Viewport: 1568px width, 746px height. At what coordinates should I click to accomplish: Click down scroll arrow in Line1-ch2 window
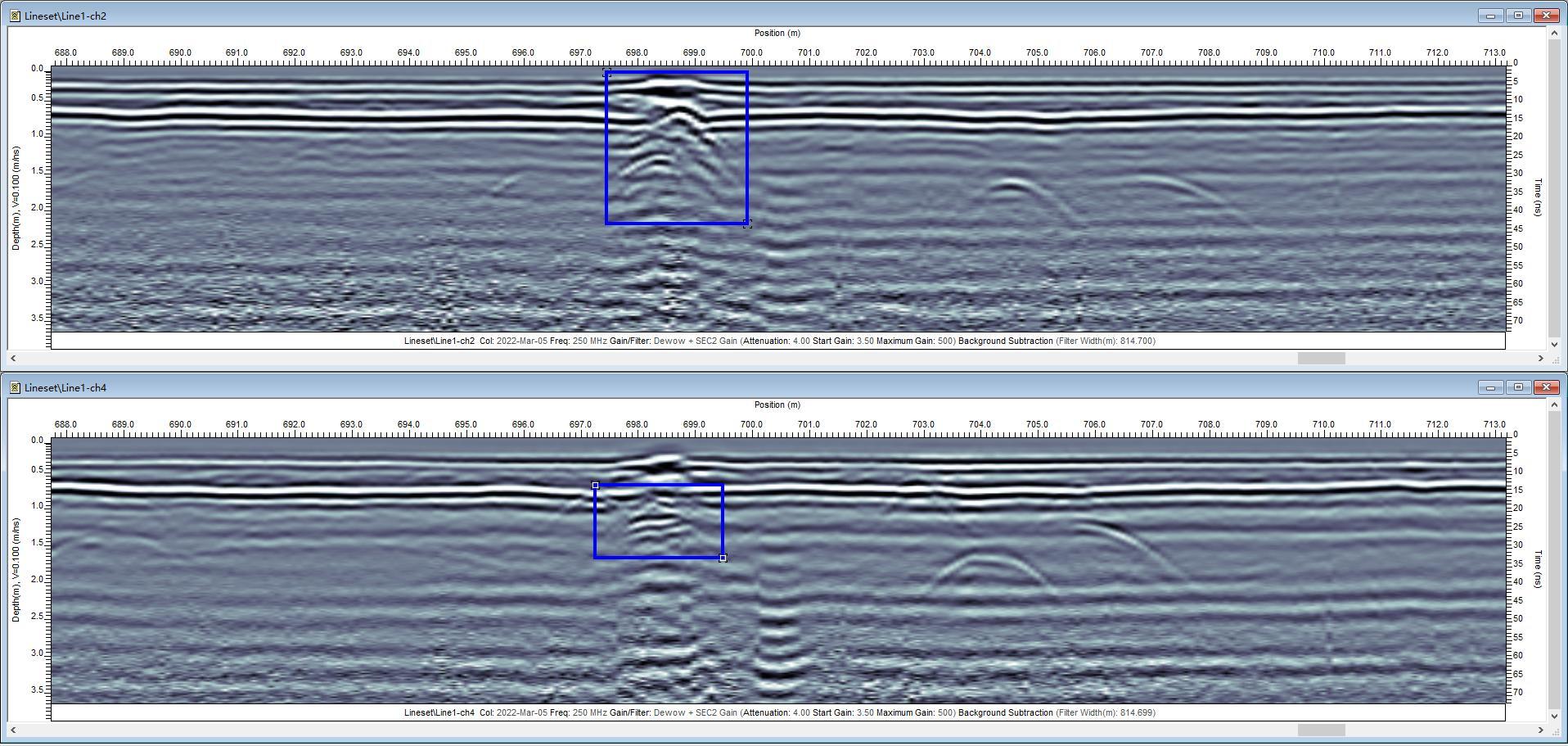click(x=1554, y=345)
